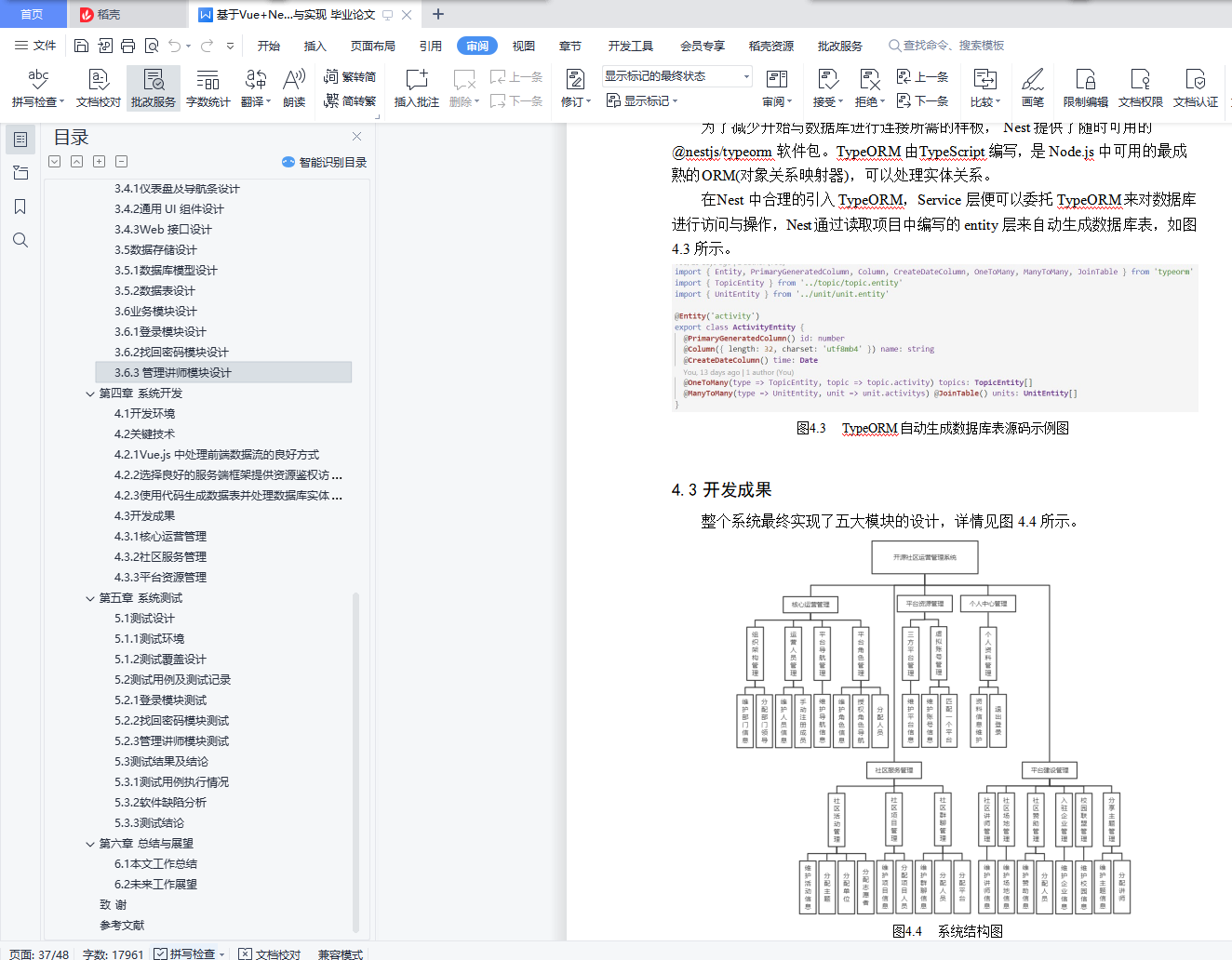Click the 查找命令、搜索模板 search box
Image resolution: width=1232 pixels, height=960 pixels.
click(947, 46)
